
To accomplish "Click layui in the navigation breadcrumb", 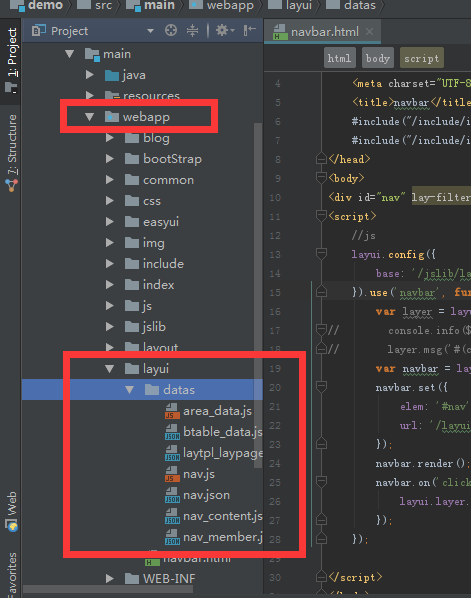I will (x=299, y=6).
